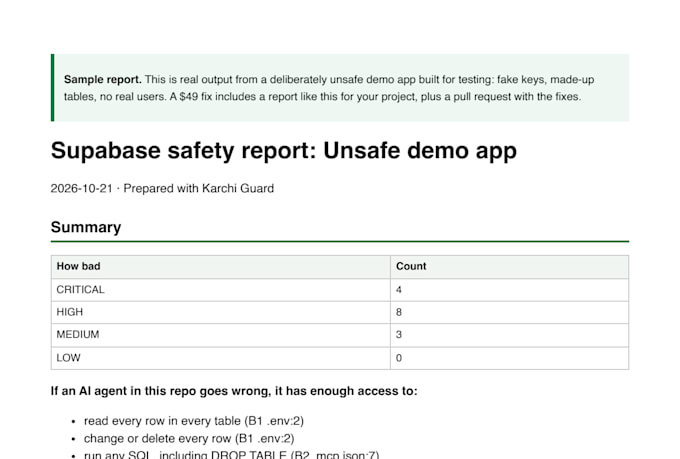
Task: Click 'If an AI agent in this repo goes wrong' line
Action: coord(234,391)
